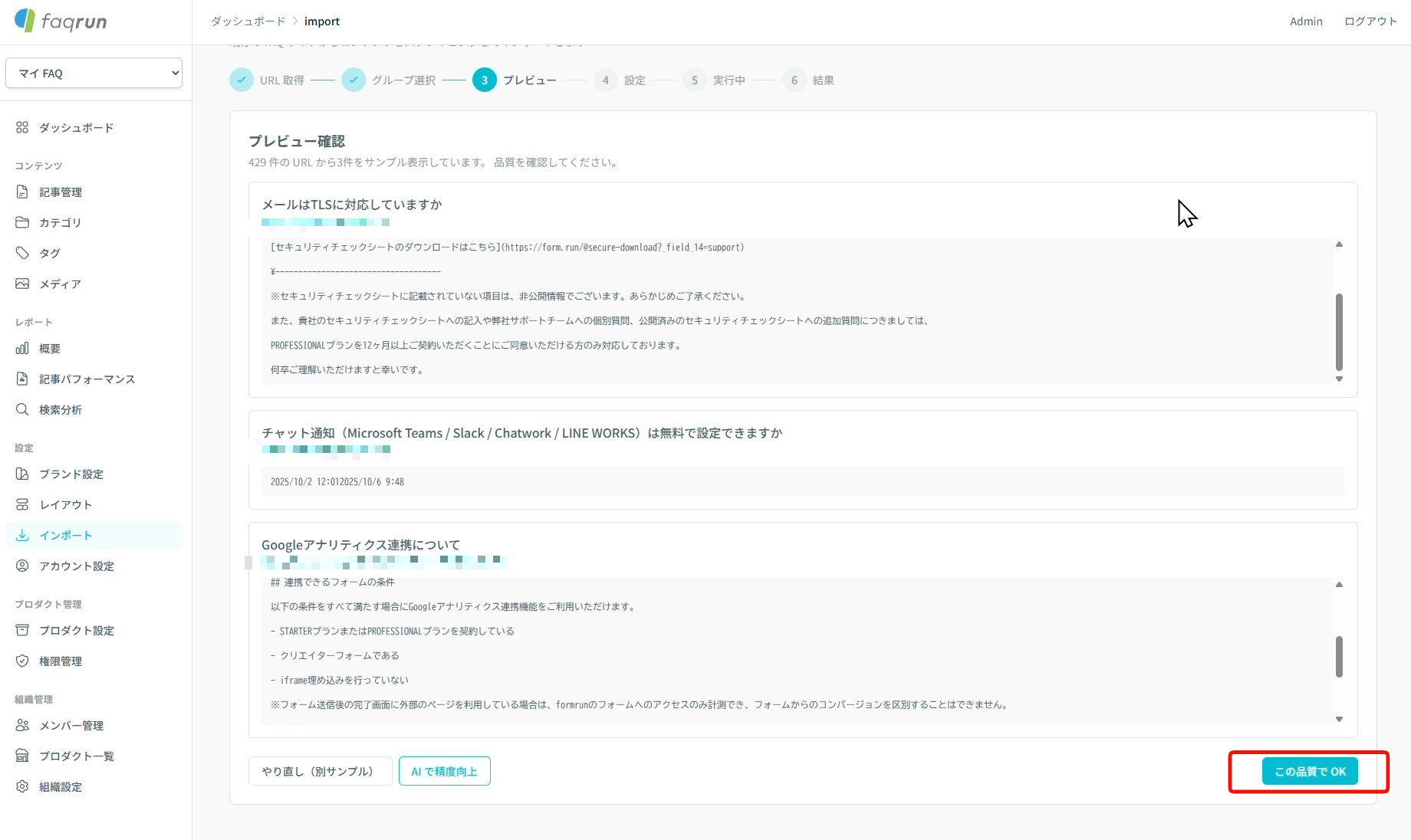Click the メールはTLSに対応していますか heading
The width and height of the screenshot is (1411, 840).
coord(352,205)
